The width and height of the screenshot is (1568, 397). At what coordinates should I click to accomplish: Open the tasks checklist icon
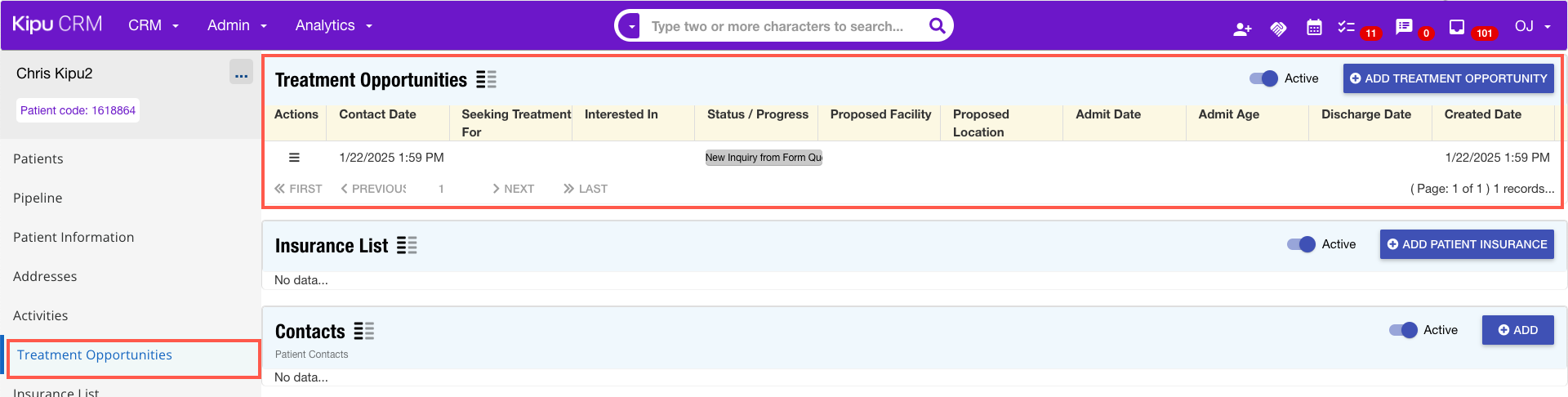[x=1346, y=28]
